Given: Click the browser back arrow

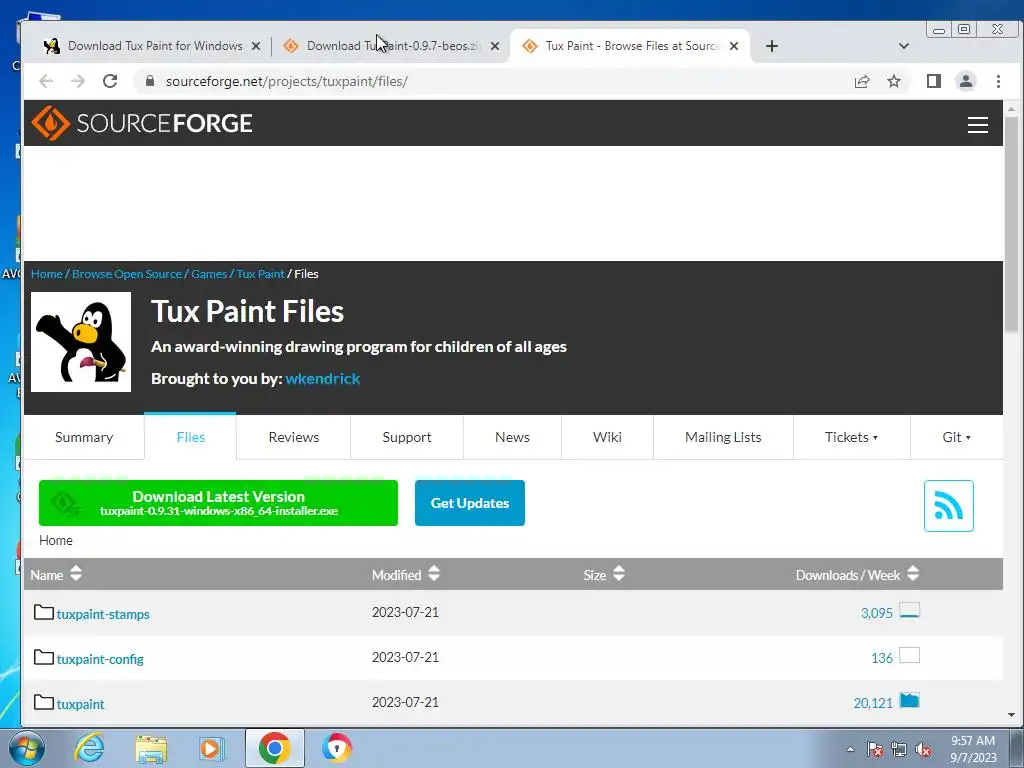Looking at the screenshot, I should coord(46,81).
